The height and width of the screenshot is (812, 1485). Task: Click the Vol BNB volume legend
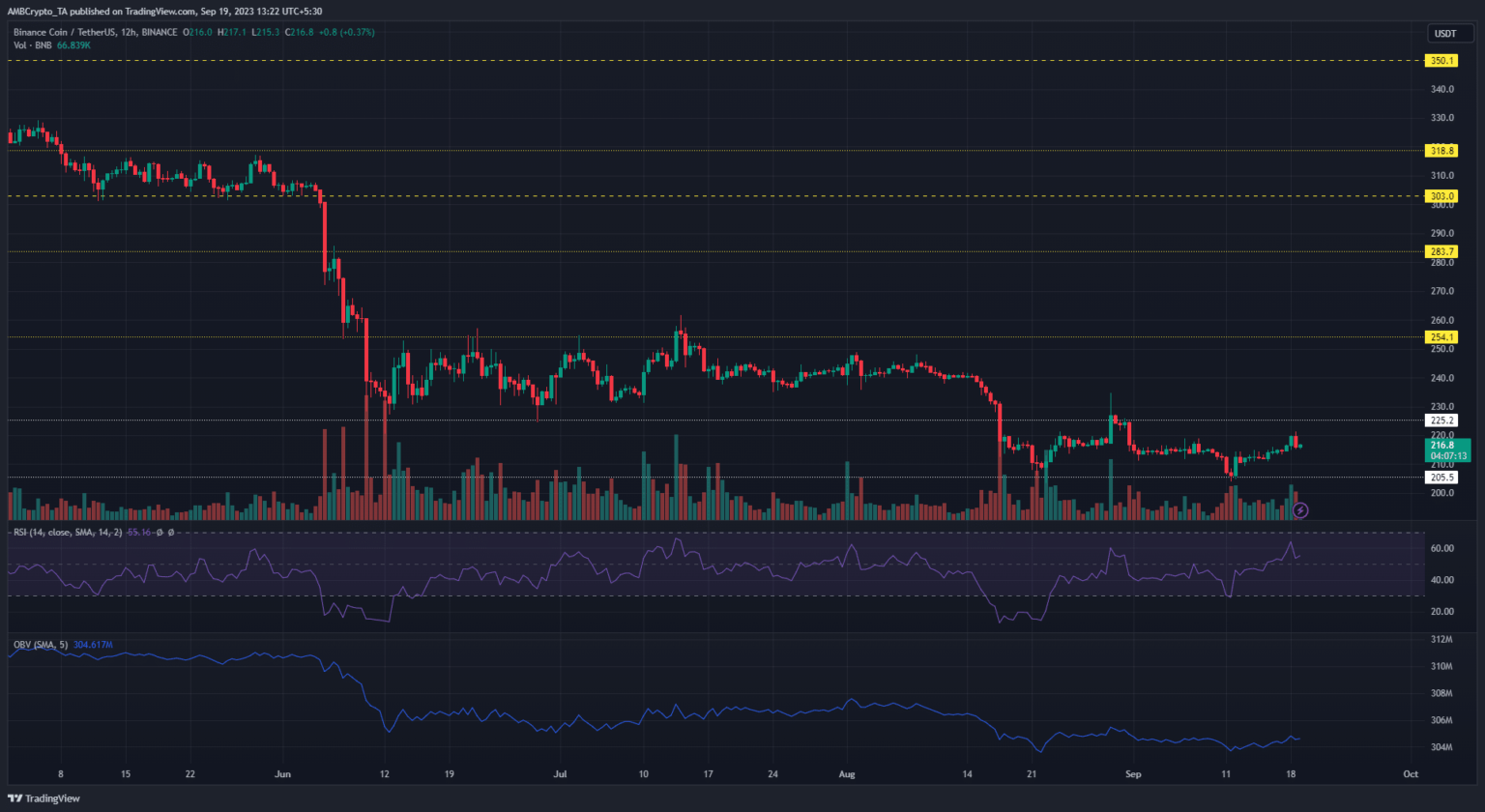tap(35, 45)
